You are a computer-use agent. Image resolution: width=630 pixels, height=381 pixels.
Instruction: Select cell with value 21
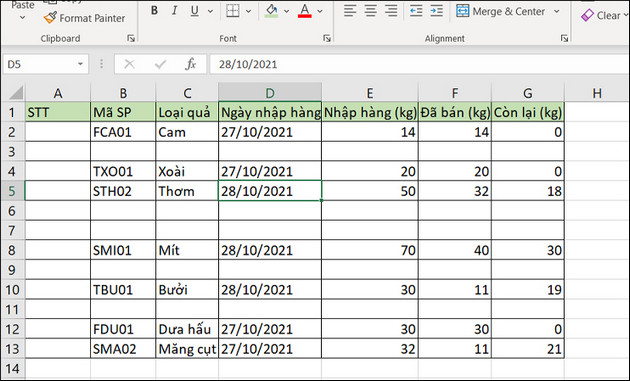[528, 349]
